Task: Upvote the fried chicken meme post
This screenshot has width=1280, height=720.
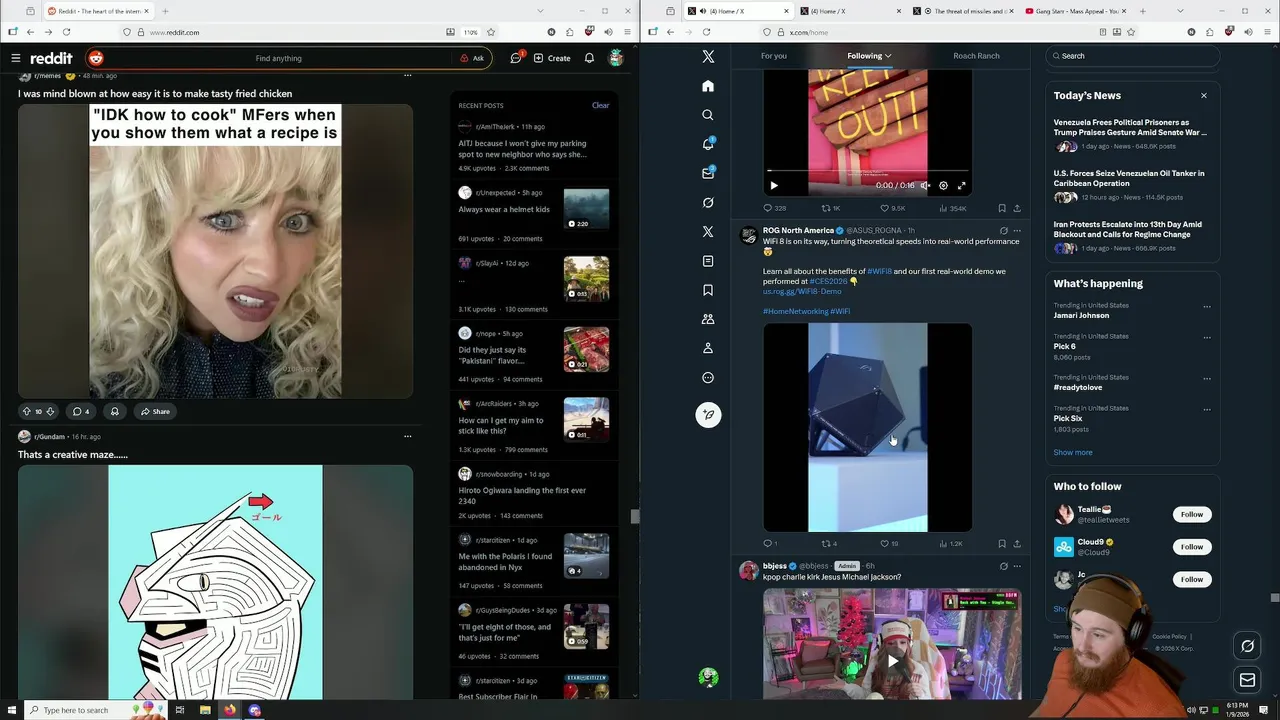Action: (27, 411)
